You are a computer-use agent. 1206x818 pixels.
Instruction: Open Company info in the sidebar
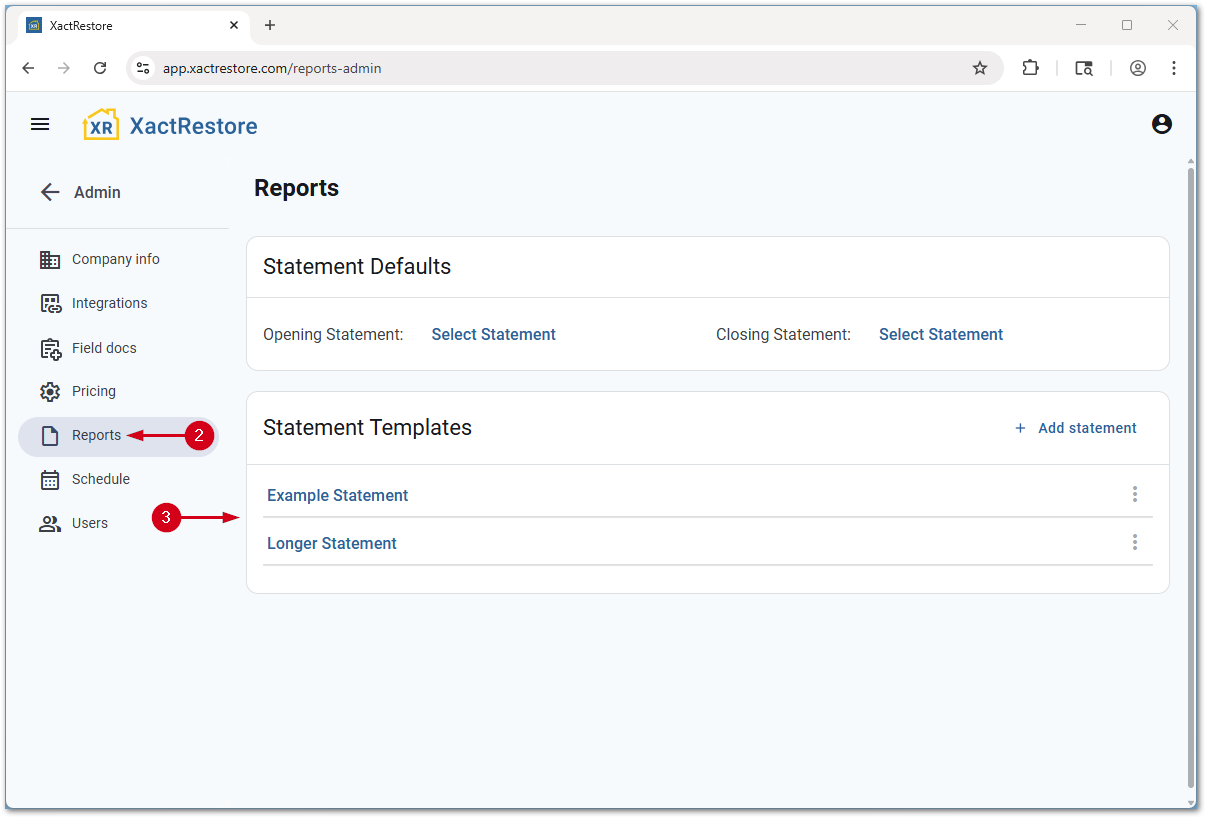[x=115, y=259]
